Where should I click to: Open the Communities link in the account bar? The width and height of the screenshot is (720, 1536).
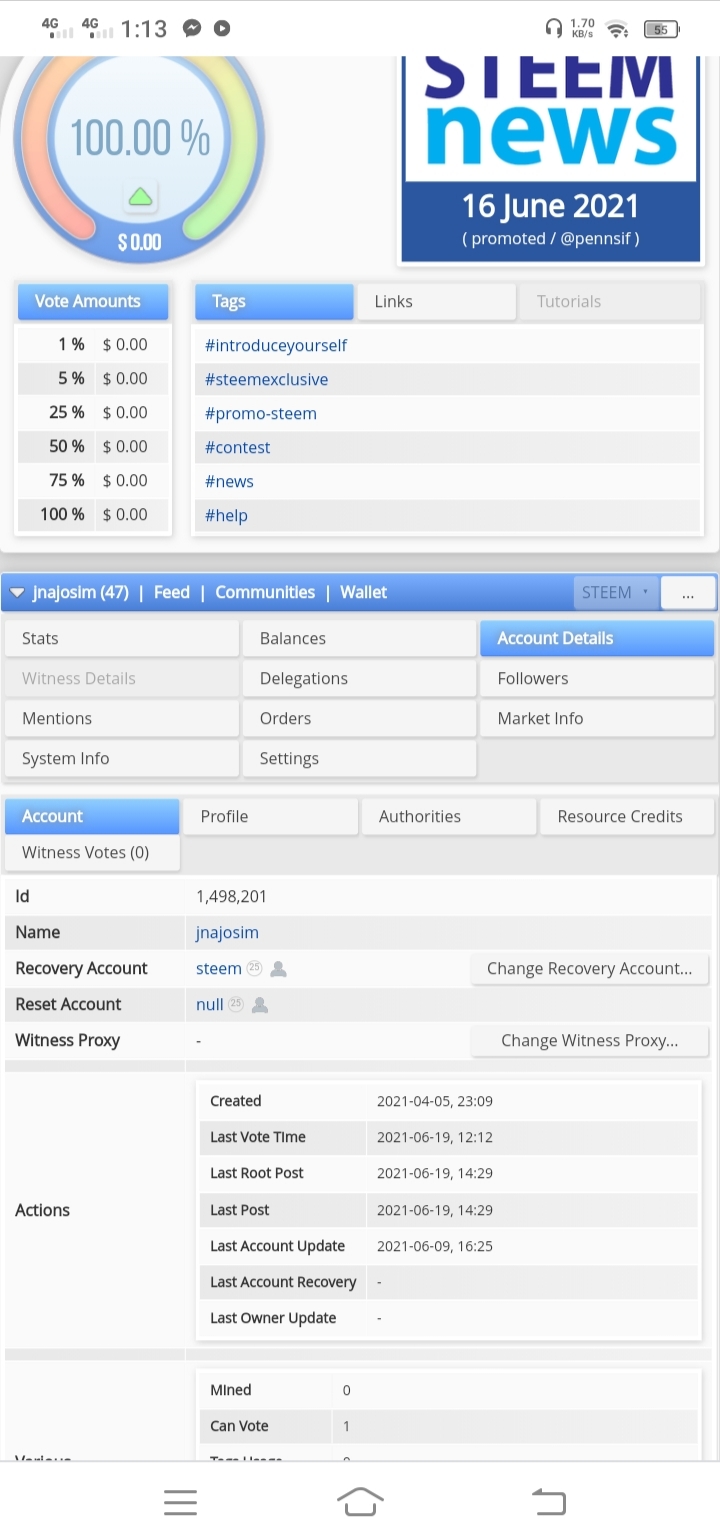click(x=265, y=592)
